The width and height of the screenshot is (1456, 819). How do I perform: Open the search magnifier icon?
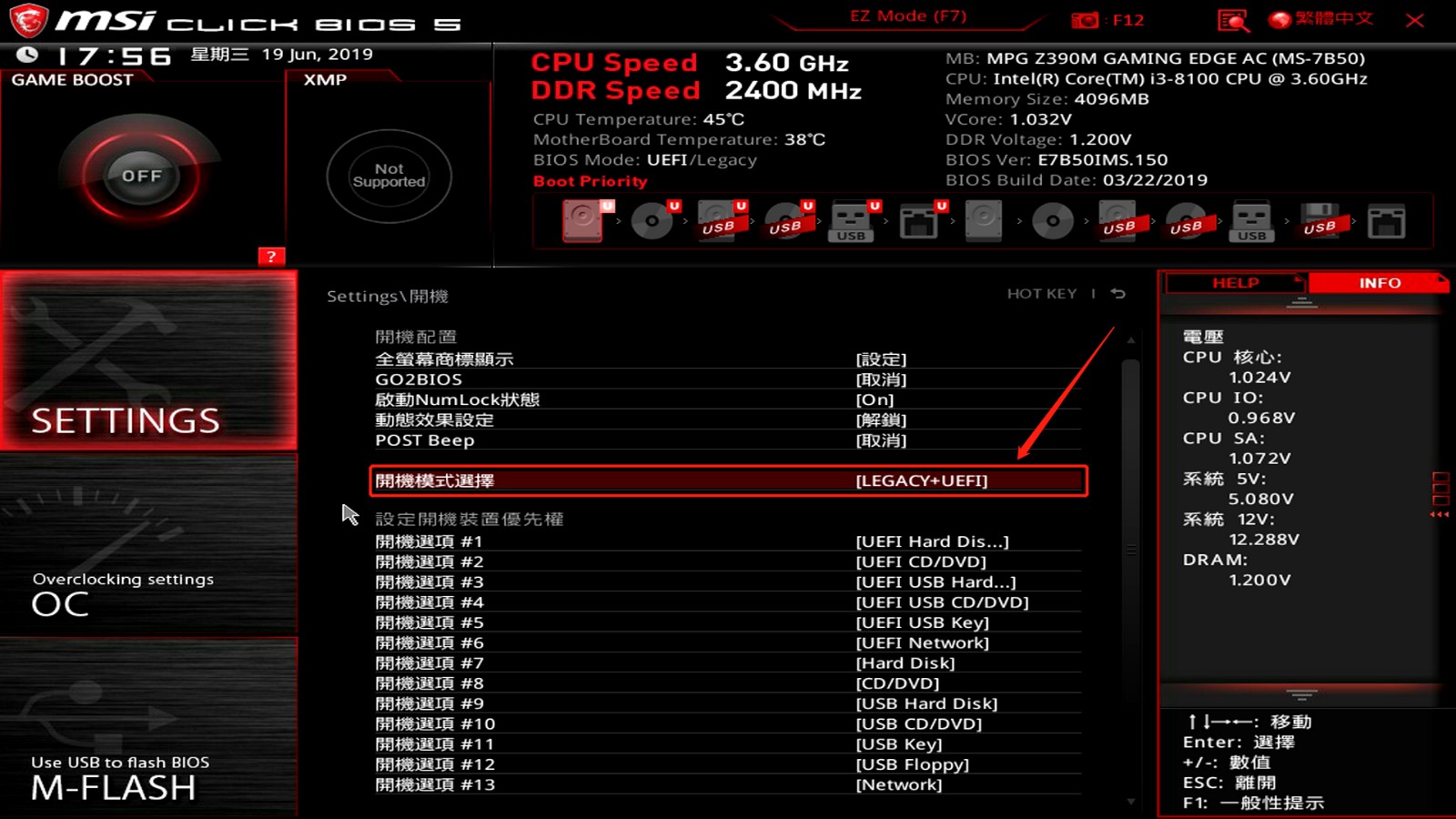pos(1232,18)
